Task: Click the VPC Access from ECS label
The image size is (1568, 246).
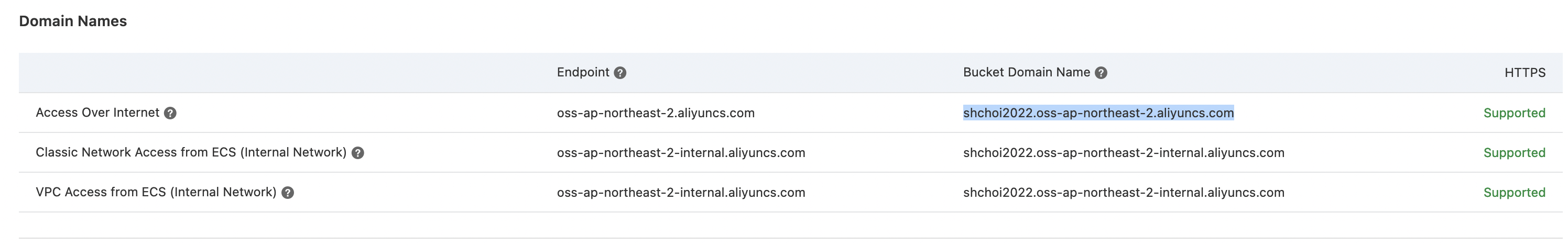Action: pos(156,192)
